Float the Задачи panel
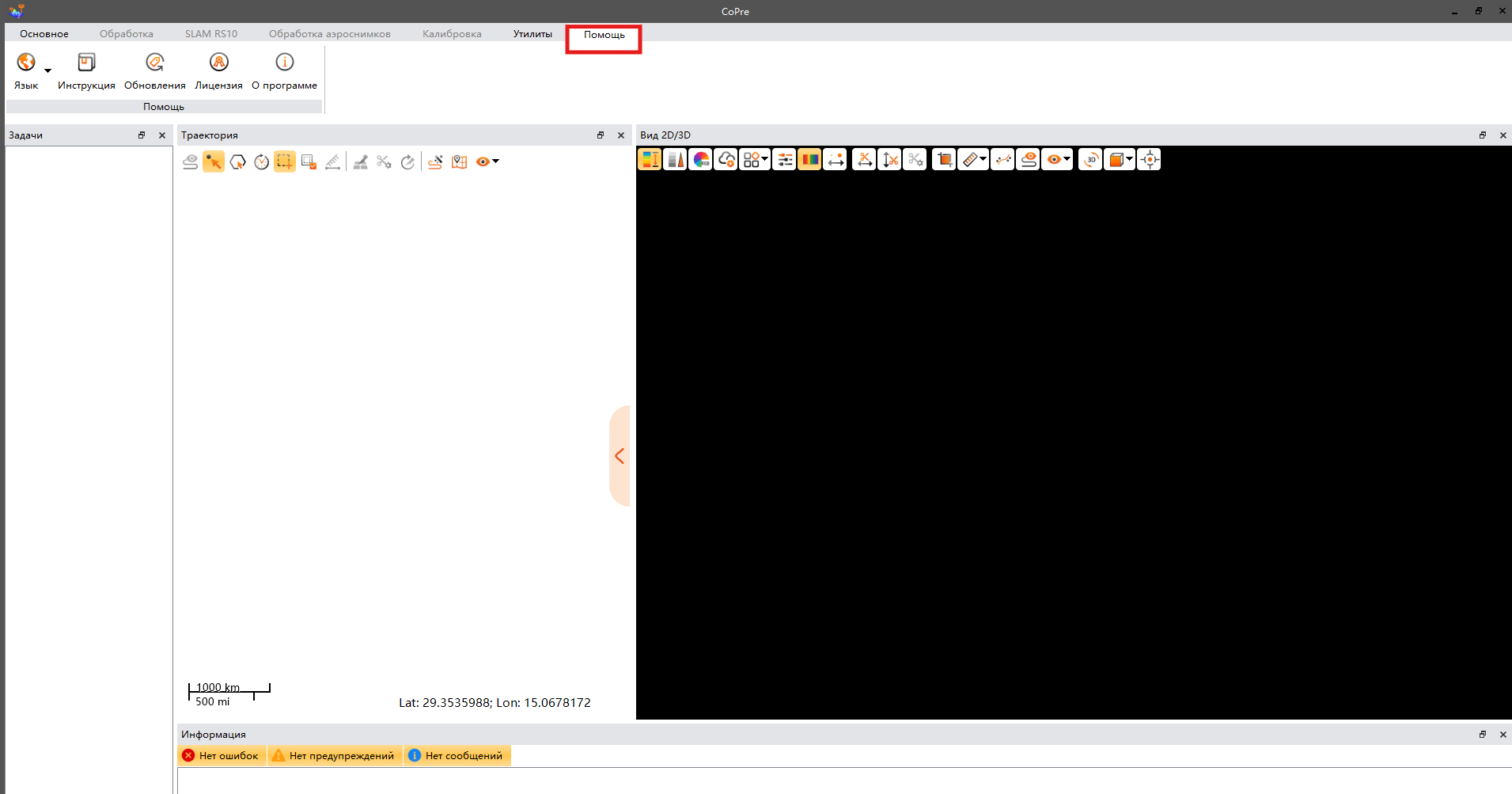This screenshot has width=1512, height=794. pos(142,135)
